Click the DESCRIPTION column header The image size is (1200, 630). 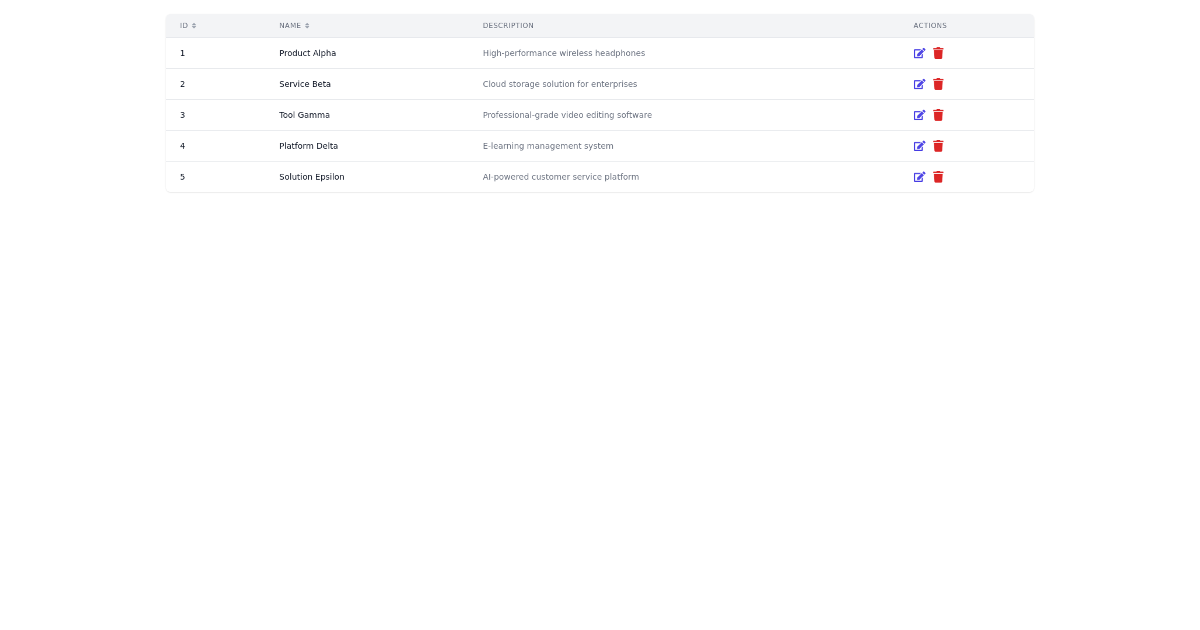click(508, 25)
